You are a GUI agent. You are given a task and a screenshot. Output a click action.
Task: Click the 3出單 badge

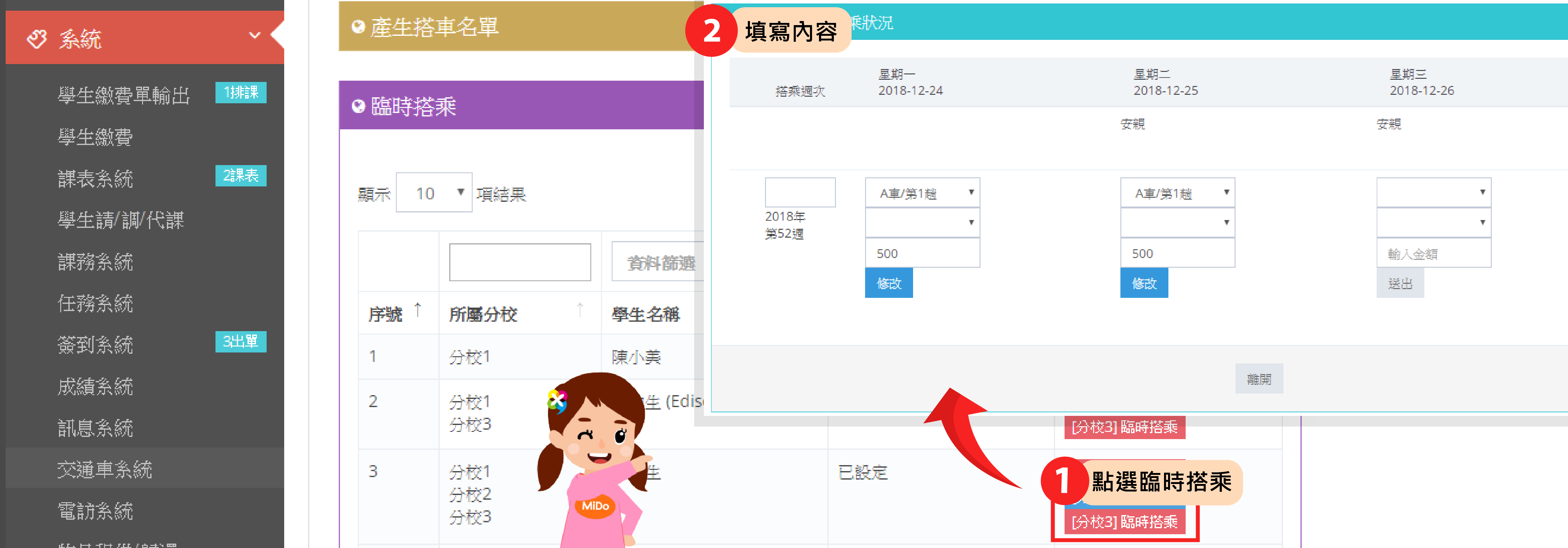point(241,341)
